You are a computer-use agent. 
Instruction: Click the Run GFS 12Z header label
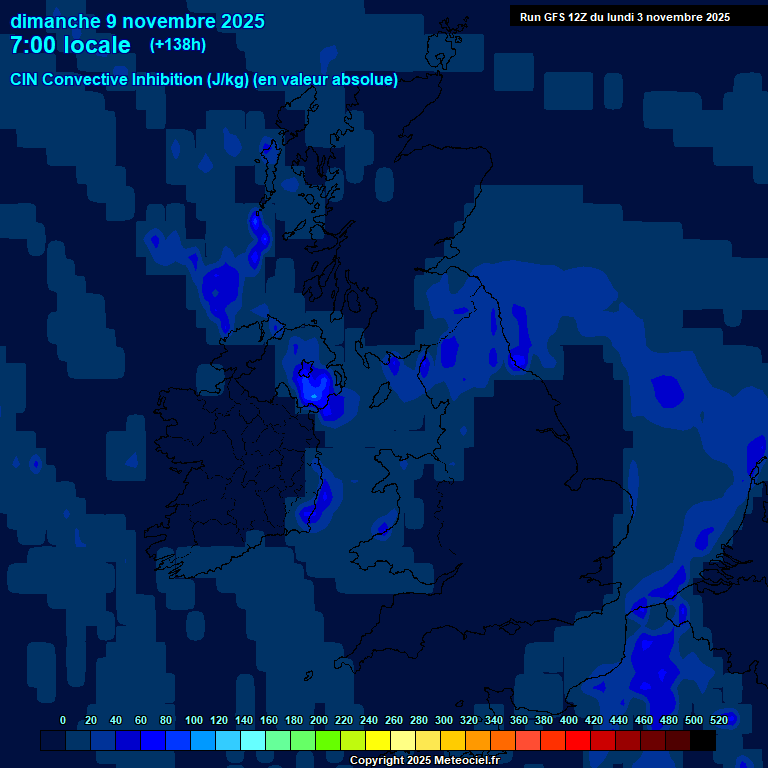[624, 17]
